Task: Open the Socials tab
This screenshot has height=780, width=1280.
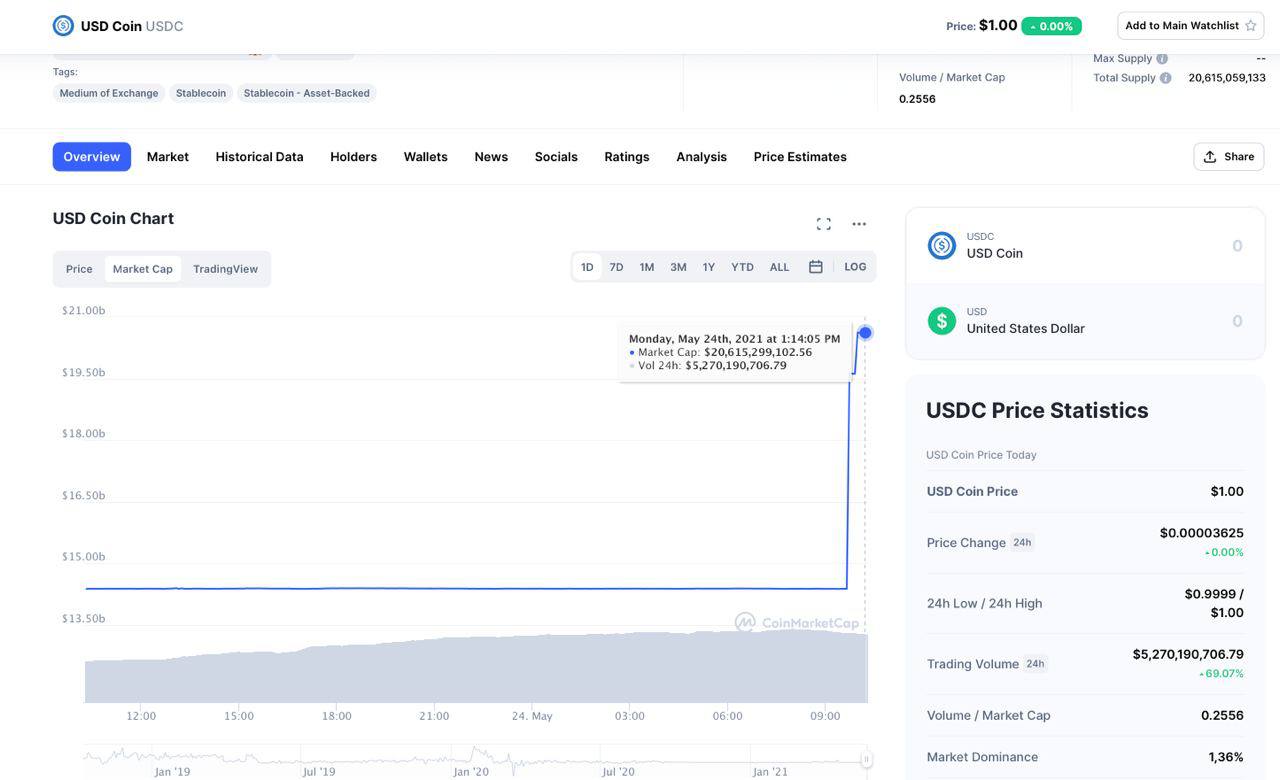Action: (556, 157)
